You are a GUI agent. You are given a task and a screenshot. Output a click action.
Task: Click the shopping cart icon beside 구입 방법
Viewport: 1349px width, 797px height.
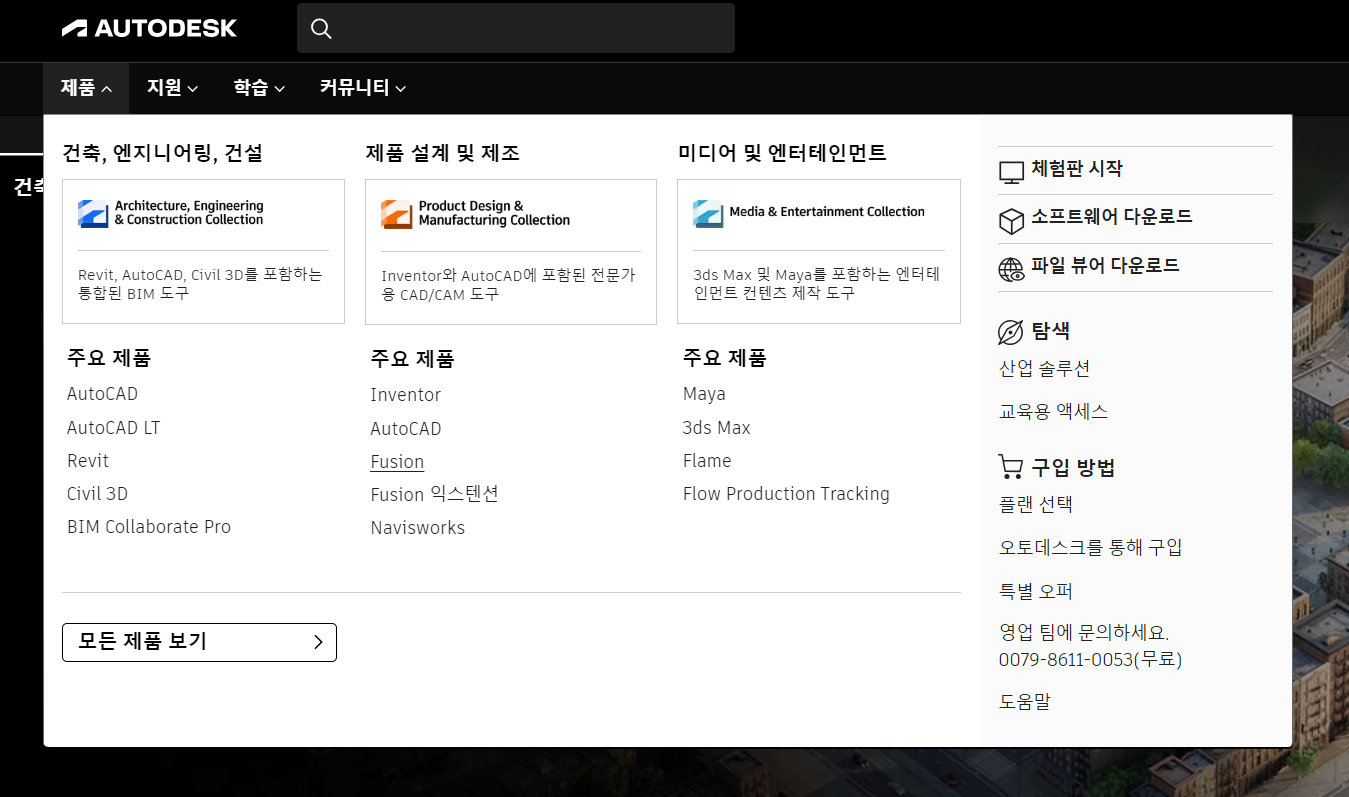click(x=1011, y=467)
